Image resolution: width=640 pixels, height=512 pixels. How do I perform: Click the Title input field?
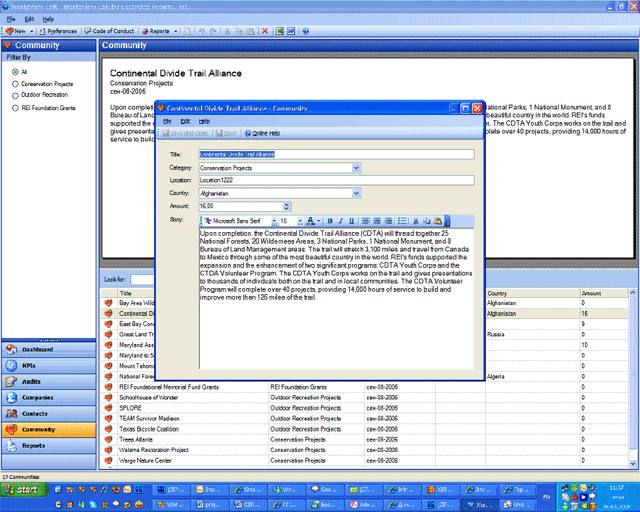(x=337, y=154)
